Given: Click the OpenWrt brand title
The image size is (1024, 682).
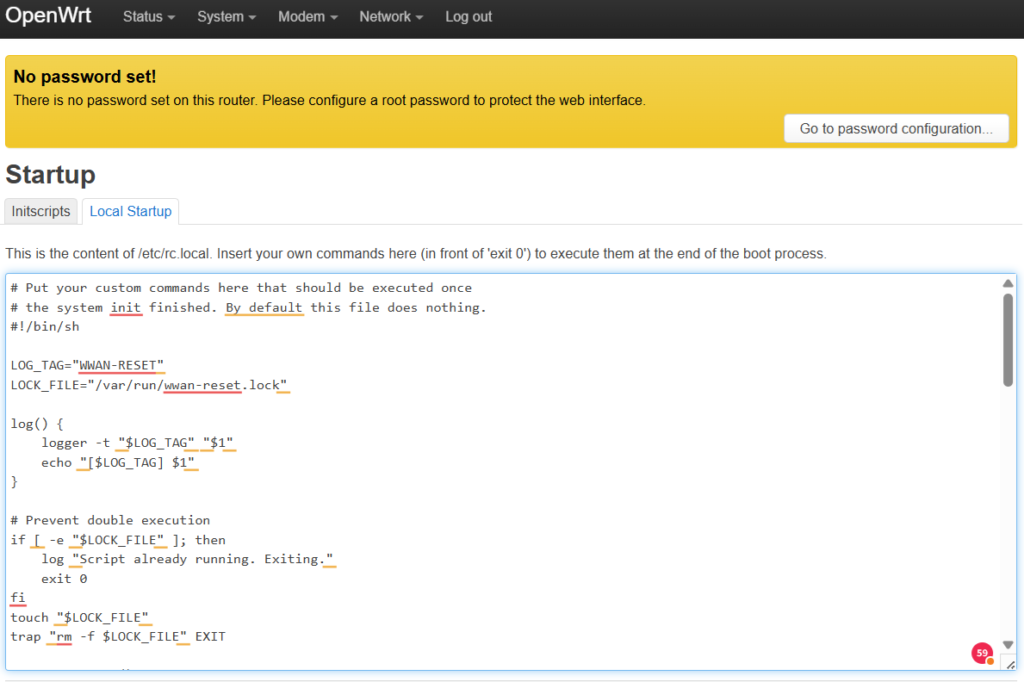Looking at the screenshot, I should (x=48, y=16).
